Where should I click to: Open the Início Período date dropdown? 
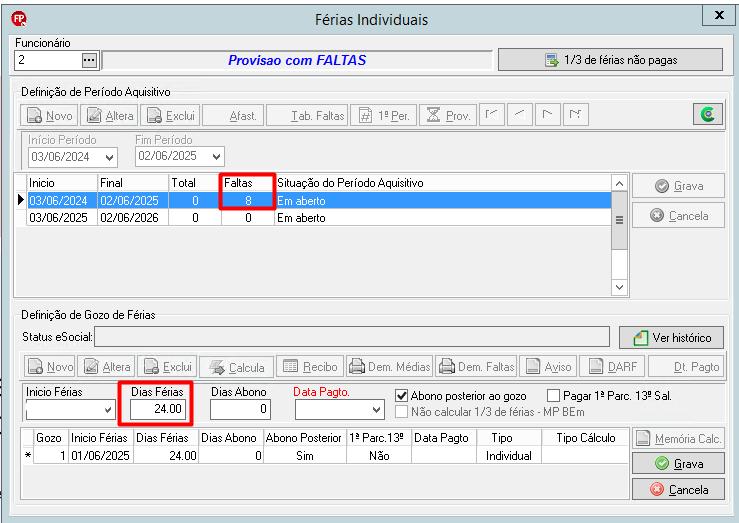tap(109, 157)
